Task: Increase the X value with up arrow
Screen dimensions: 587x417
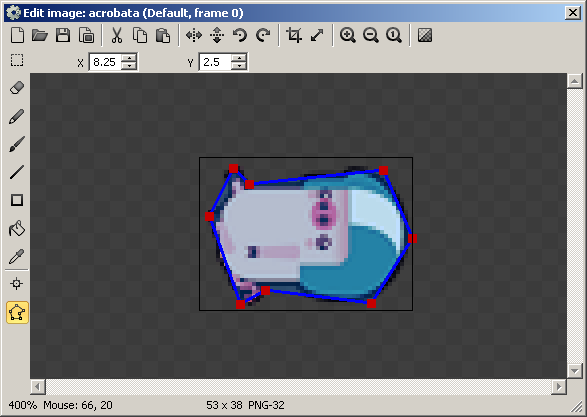Action: (129, 58)
